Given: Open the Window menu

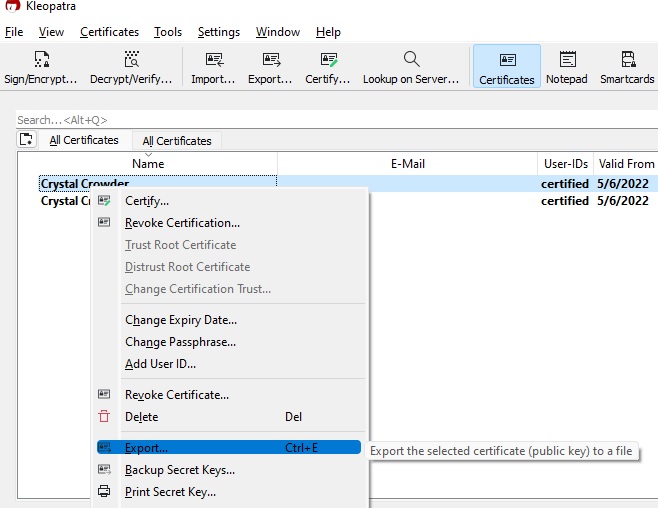Looking at the screenshot, I should click(x=278, y=32).
